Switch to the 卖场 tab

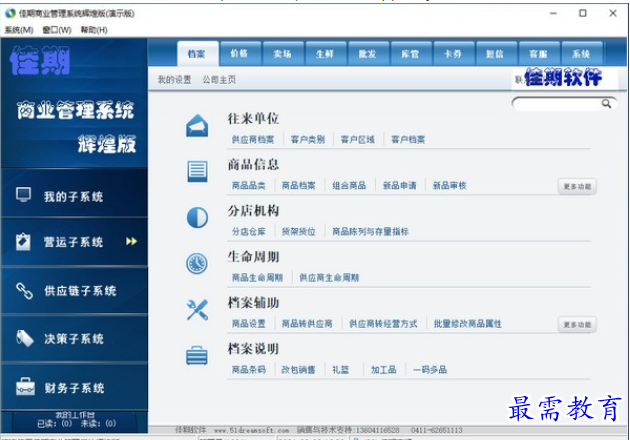(282, 54)
